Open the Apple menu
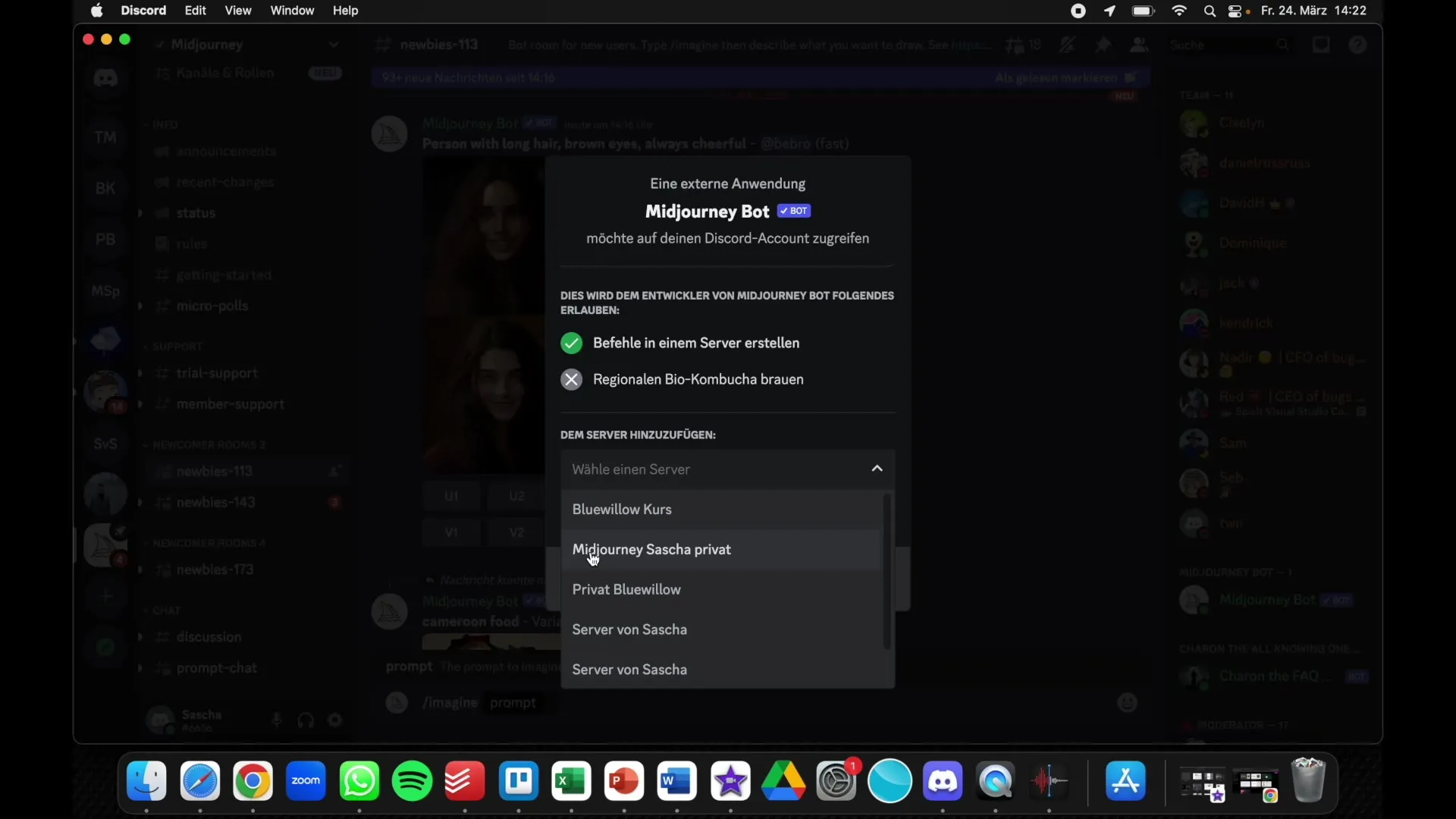1456x819 pixels. [x=97, y=11]
